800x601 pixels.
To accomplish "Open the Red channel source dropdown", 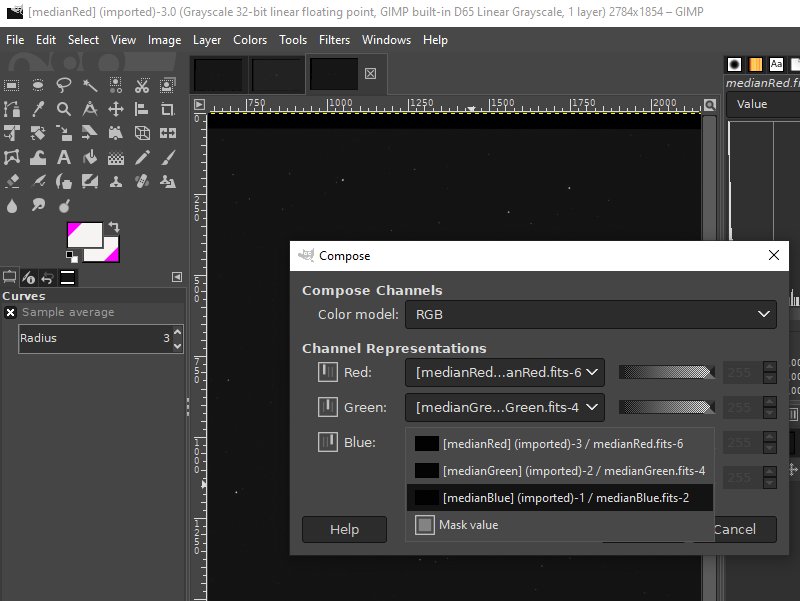I will 505,372.
